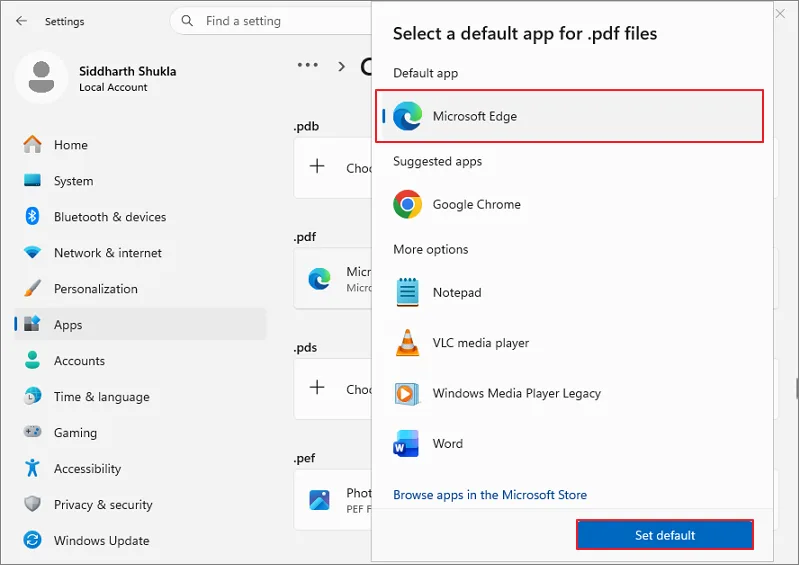Viewport: 799px width, 565px height.
Task: Click the VLC cone icon
Action: coord(407,343)
